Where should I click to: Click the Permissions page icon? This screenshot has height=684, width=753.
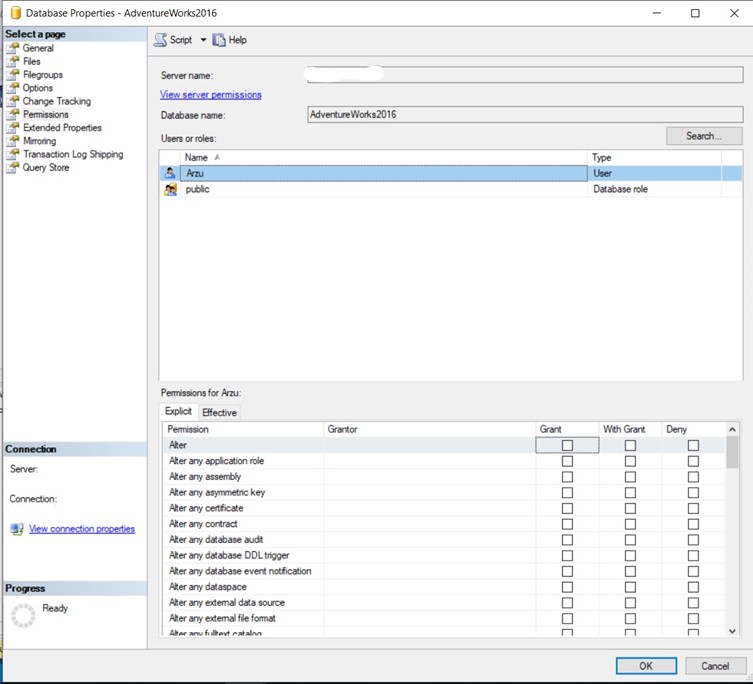click(x=13, y=114)
